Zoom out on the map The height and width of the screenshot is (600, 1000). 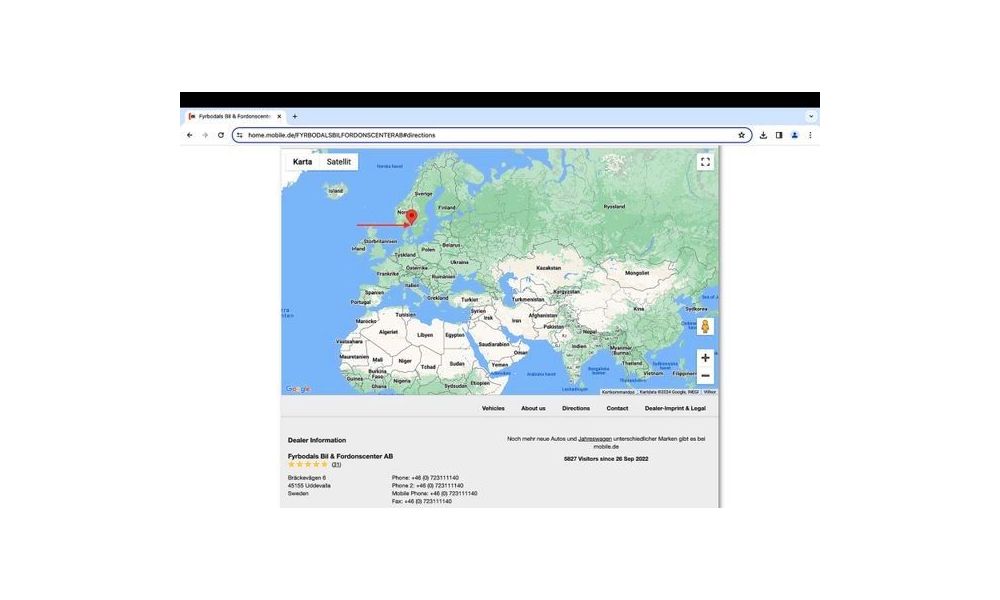tap(705, 375)
